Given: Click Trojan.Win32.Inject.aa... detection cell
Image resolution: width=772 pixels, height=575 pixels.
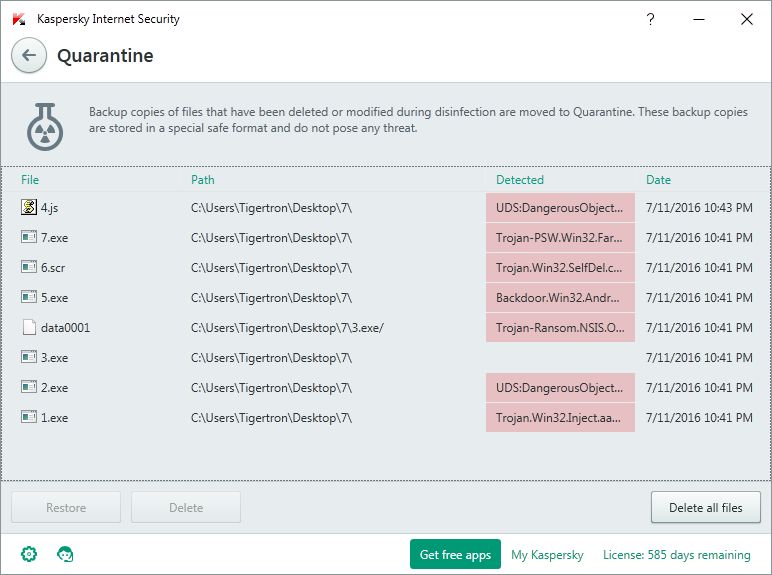Looking at the screenshot, I should pos(560,418).
